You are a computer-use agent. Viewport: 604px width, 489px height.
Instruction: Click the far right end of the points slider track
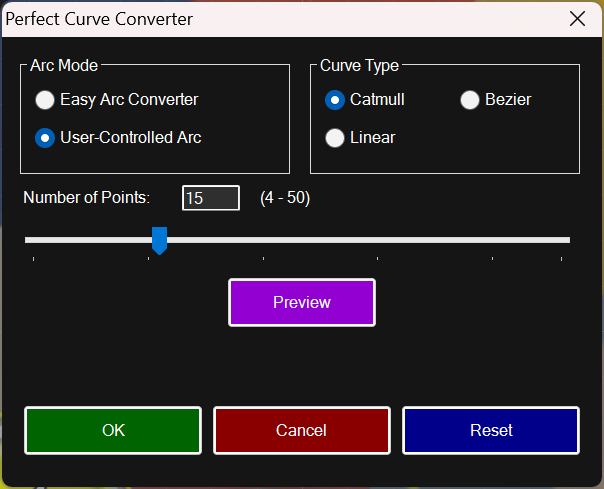(566, 240)
